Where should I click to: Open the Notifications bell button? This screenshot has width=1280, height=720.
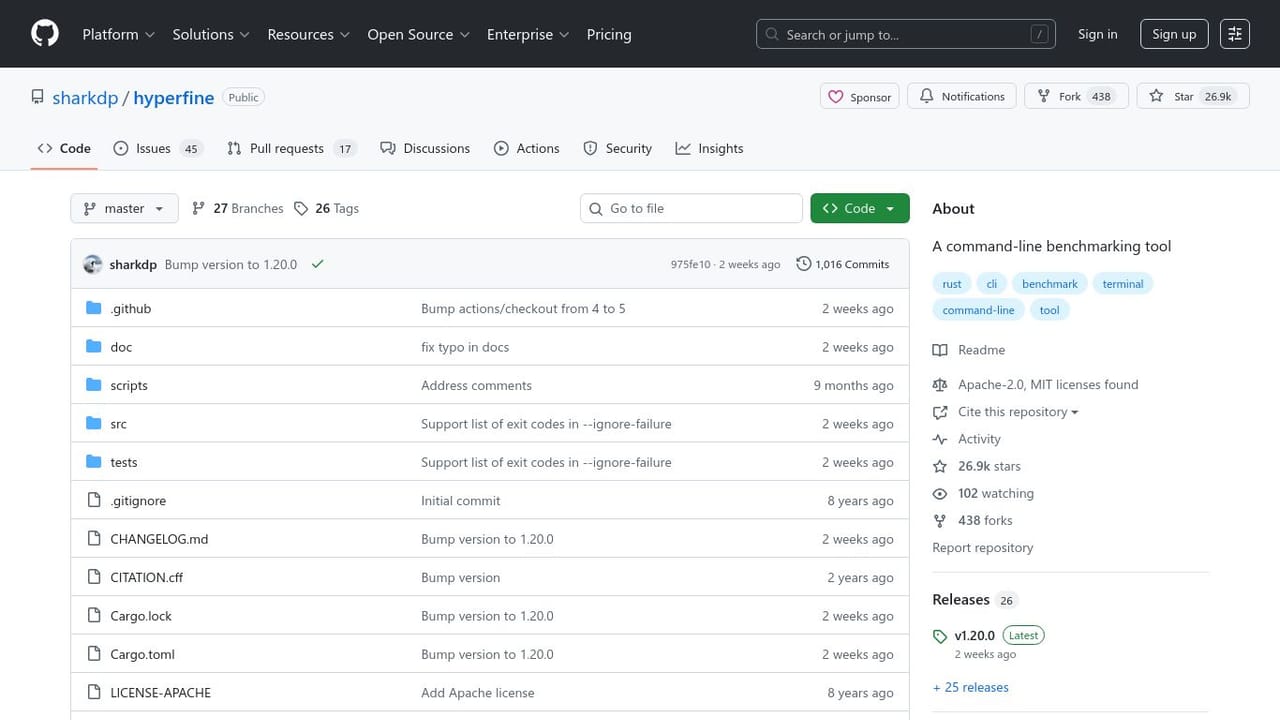[962, 97]
